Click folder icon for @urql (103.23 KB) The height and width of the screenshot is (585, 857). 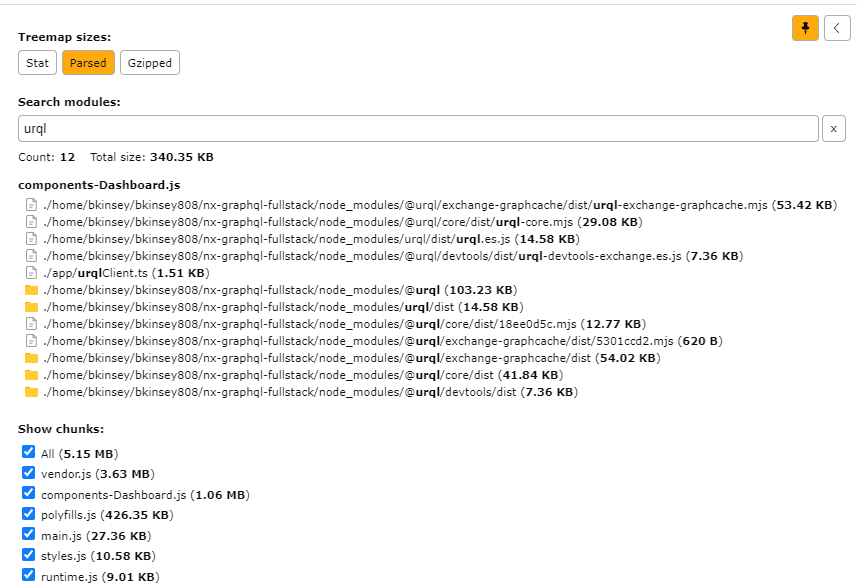31,290
